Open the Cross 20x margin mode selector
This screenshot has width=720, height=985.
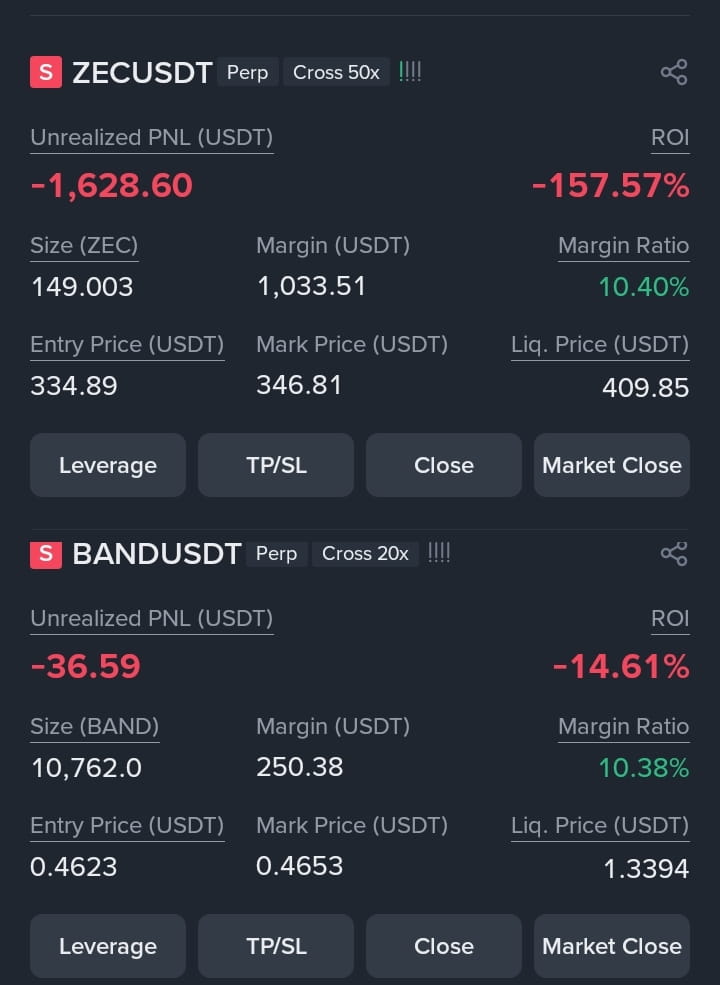pos(365,553)
